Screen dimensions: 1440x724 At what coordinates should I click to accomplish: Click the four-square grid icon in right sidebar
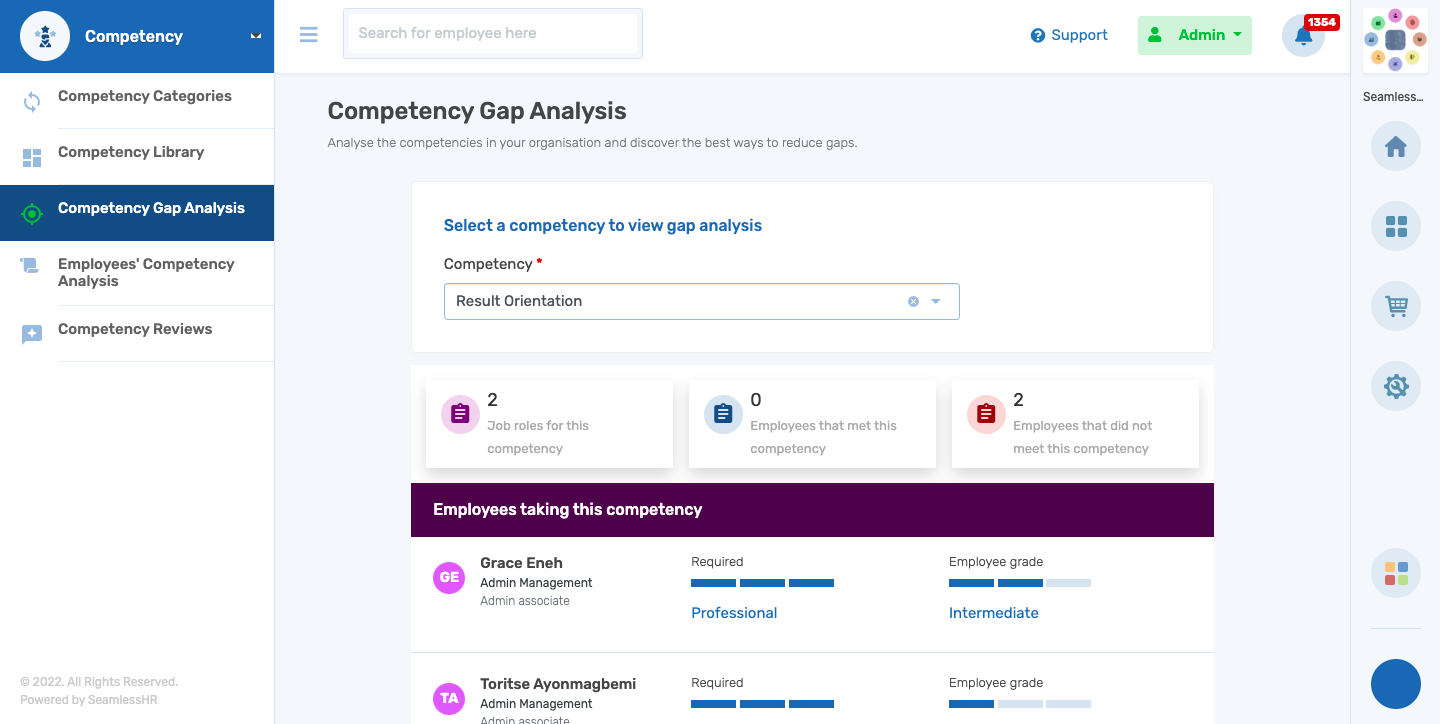pos(1395,227)
